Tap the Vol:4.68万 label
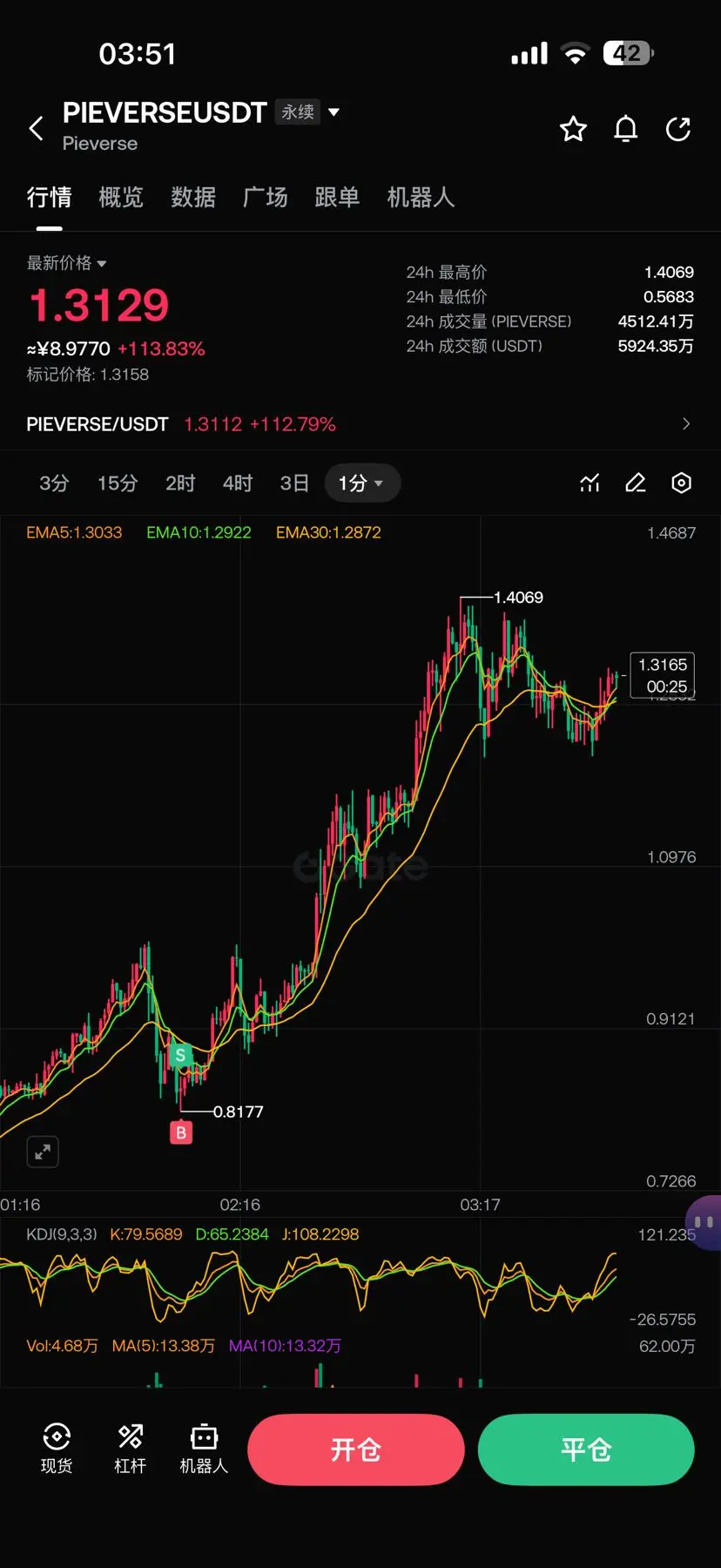The height and width of the screenshot is (1568, 721). tap(62, 1346)
